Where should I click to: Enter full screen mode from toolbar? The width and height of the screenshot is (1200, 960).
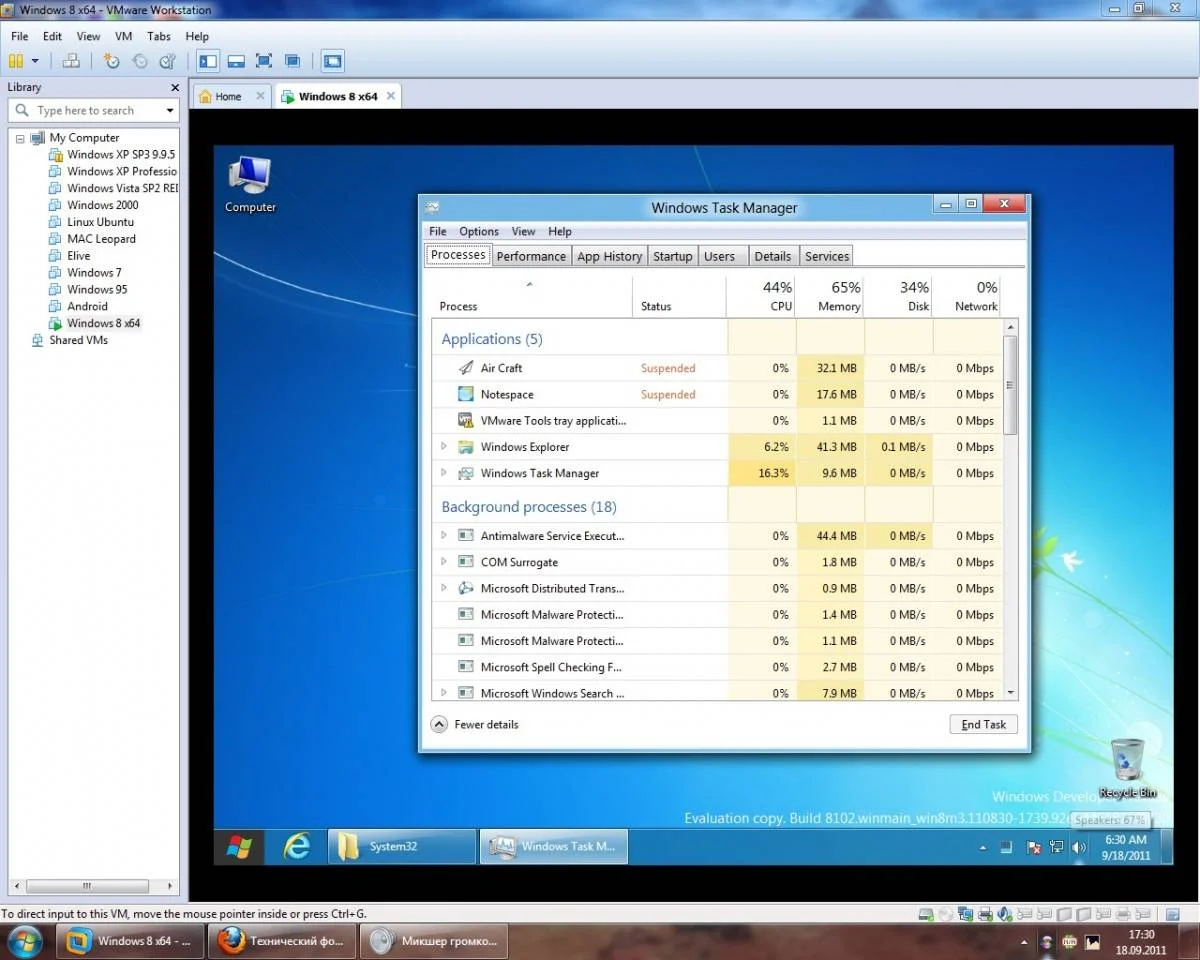tap(264, 61)
